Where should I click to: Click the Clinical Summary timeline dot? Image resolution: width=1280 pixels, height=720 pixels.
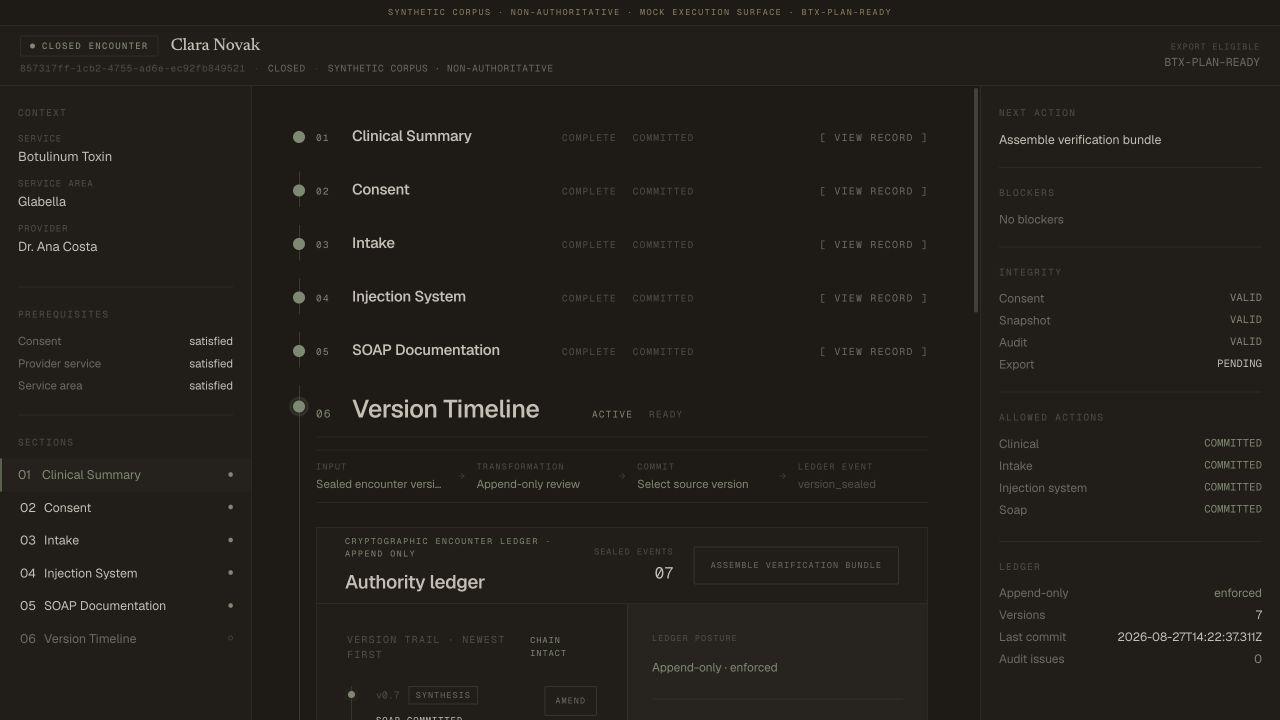click(x=299, y=137)
